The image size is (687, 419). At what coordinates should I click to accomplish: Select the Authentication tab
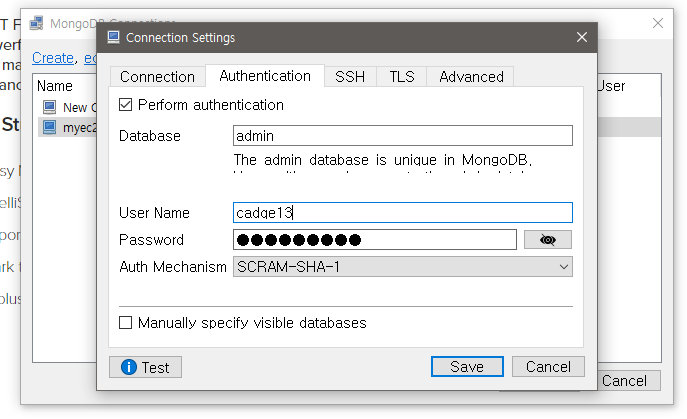pos(265,76)
